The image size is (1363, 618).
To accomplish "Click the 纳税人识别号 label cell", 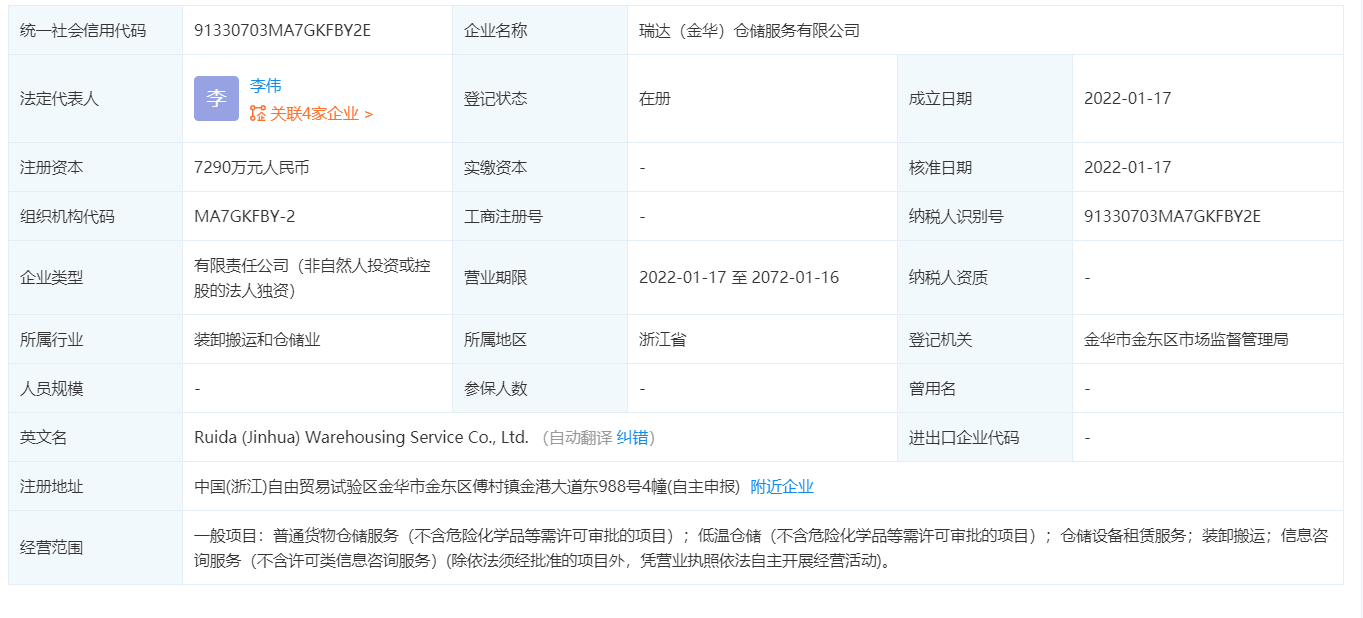I will (985, 216).
